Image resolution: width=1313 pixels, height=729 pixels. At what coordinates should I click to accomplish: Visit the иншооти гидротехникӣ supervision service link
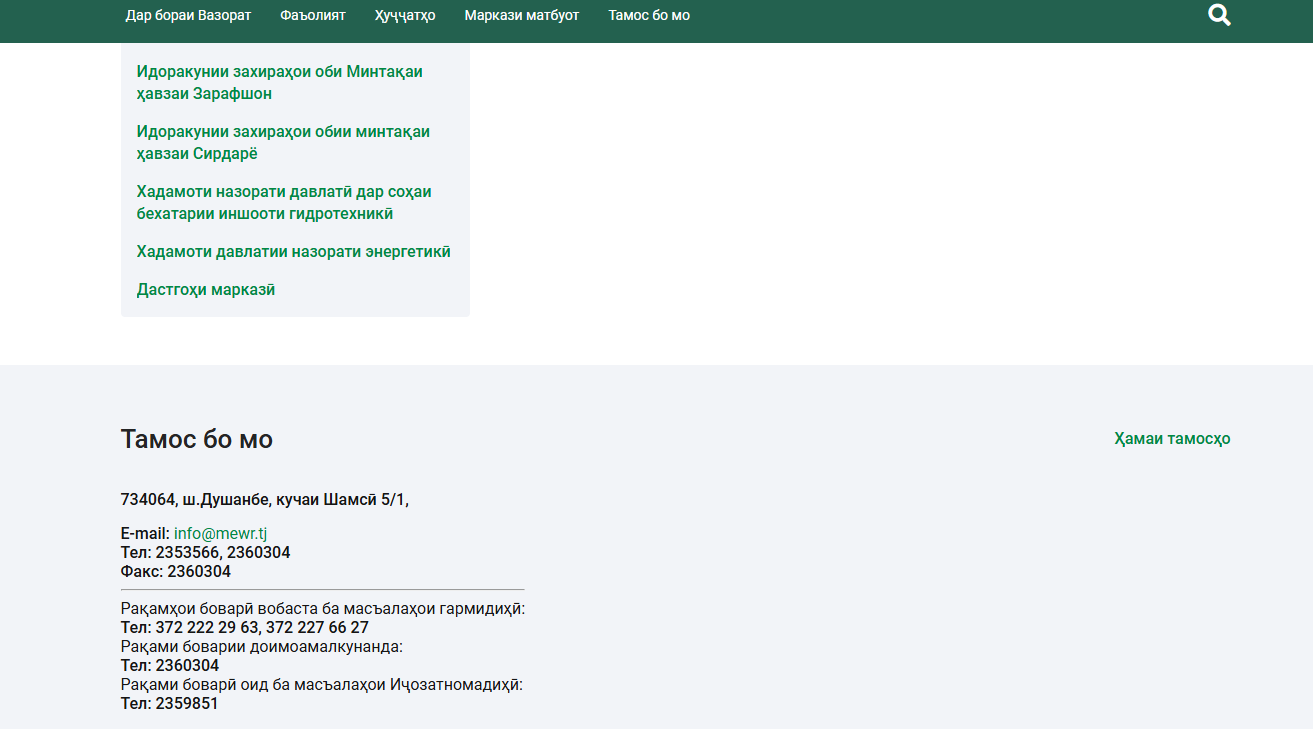(x=284, y=203)
